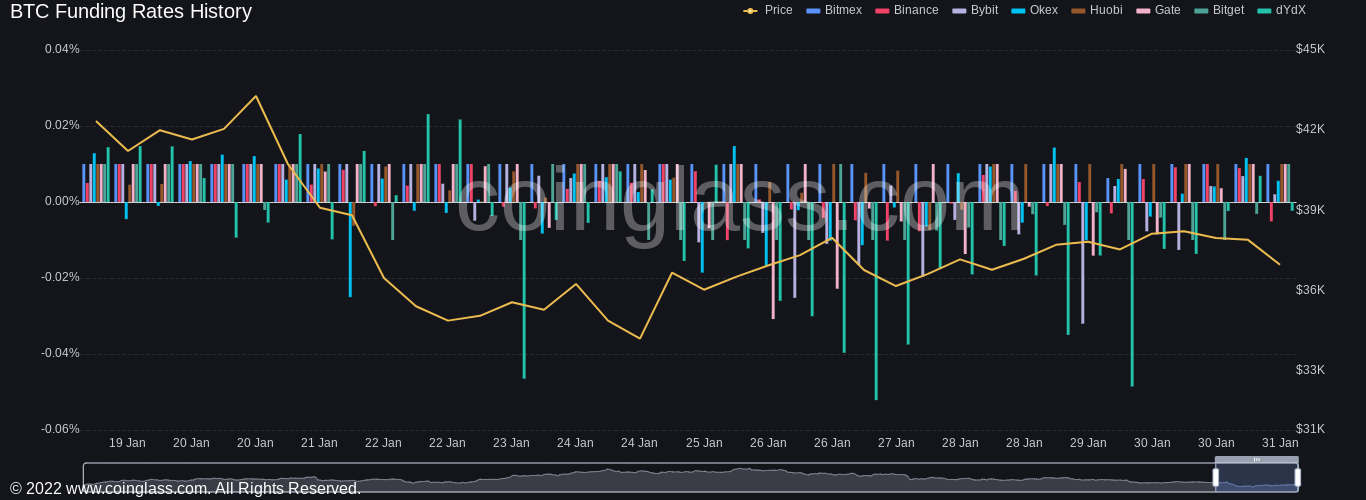Click the 23 Jan x-axis label
The height and width of the screenshot is (500, 1366).
pos(511,443)
